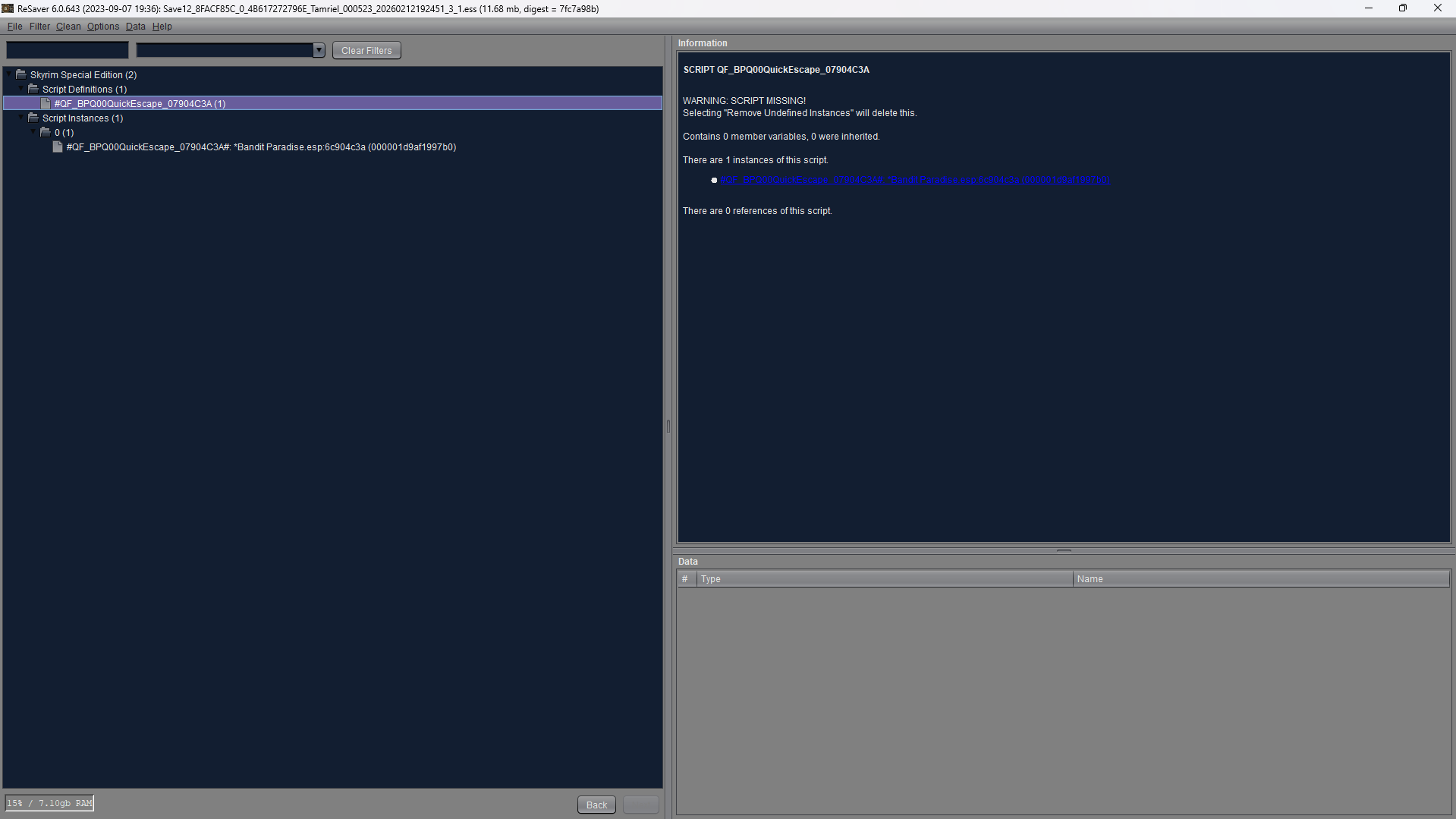
Task: Click the Skyrim Special Edition folder icon
Action: [21, 74]
